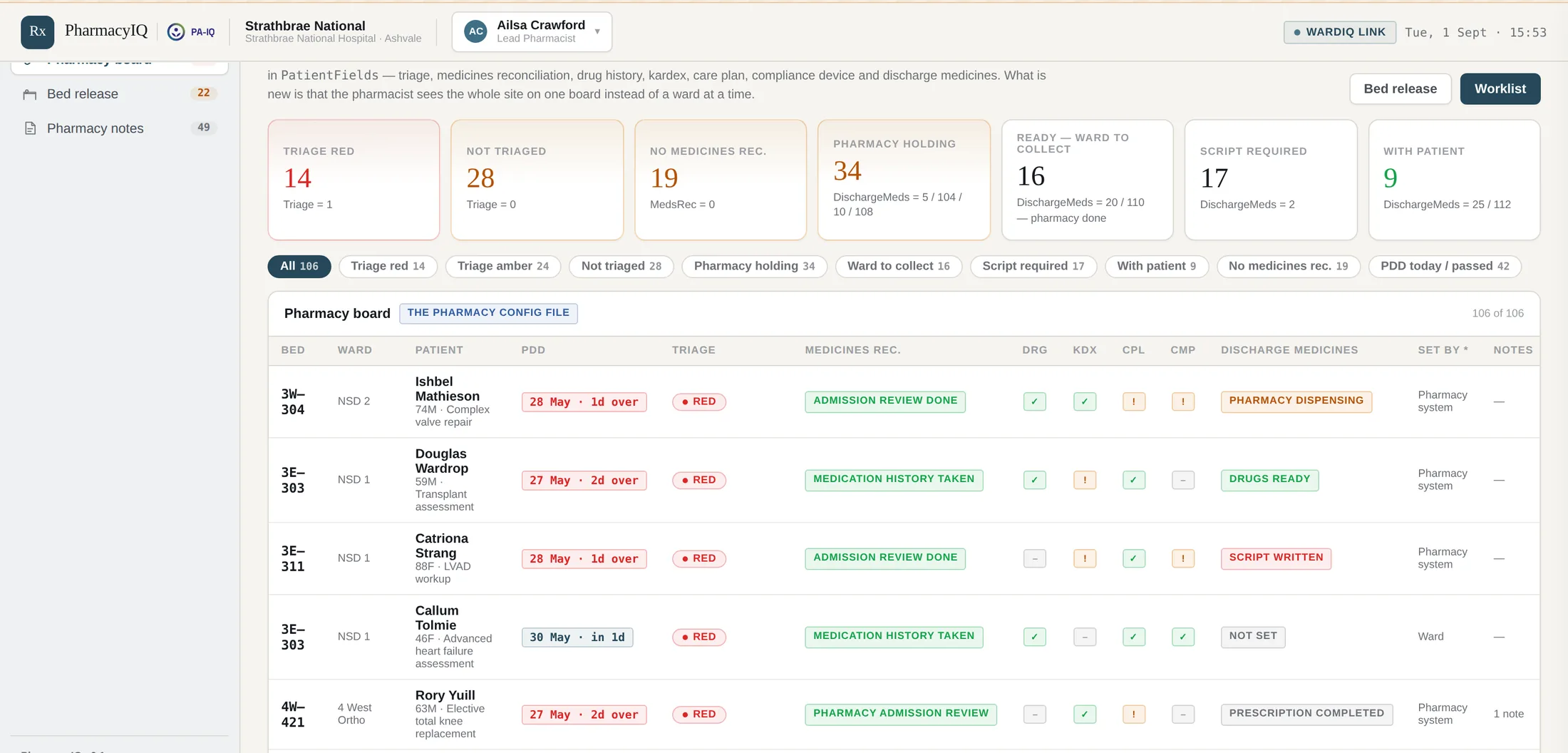The height and width of the screenshot is (753, 1568).
Task: Open the Ailsa Crawford user dropdown
Action: coord(532,32)
